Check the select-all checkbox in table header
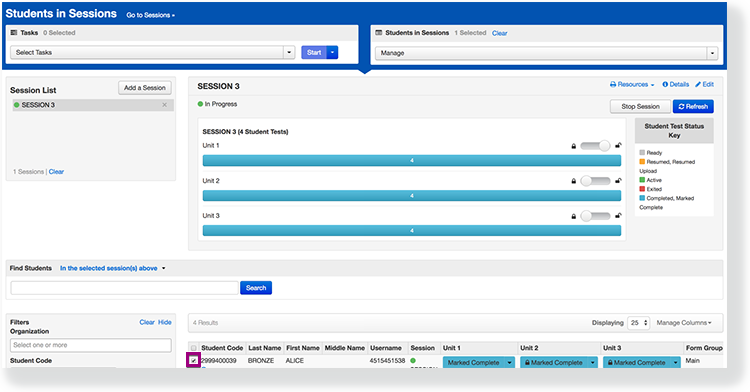Screen dimensions: 750x392 [x=193, y=348]
